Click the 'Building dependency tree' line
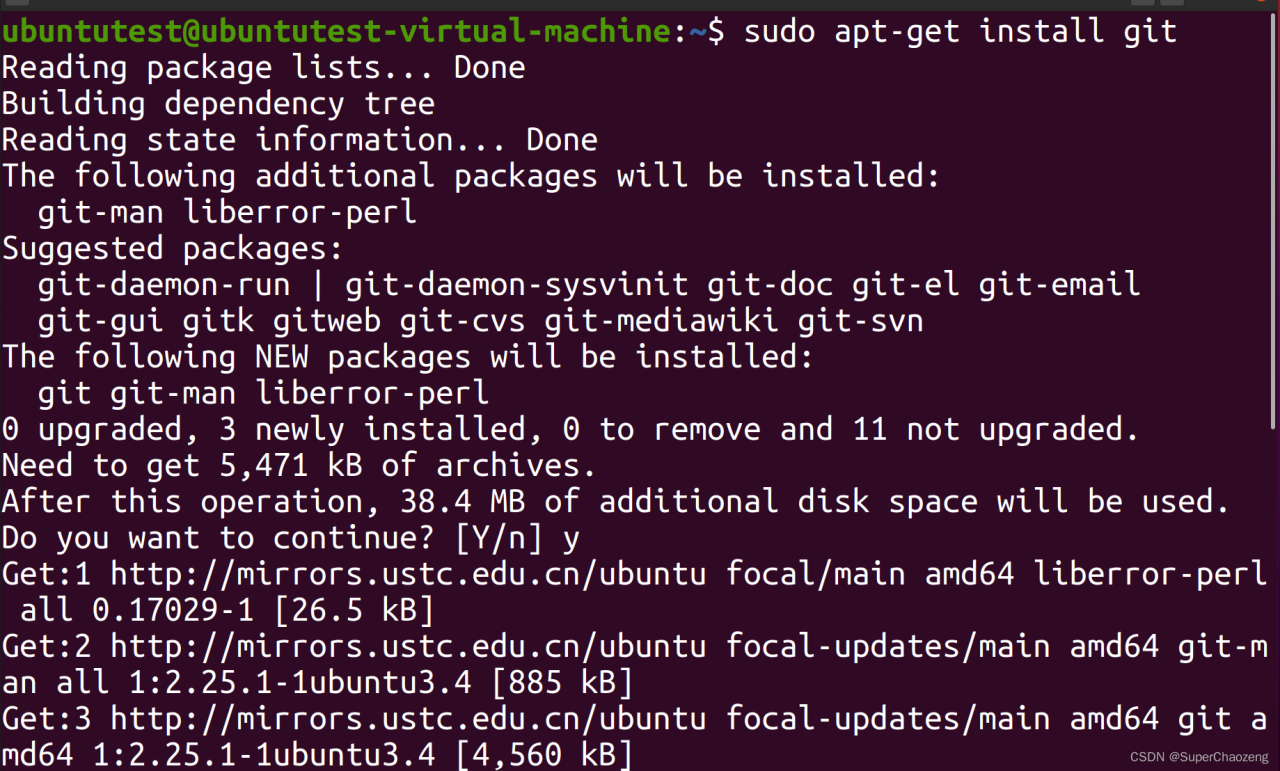The image size is (1280, 771). [x=218, y=104]
